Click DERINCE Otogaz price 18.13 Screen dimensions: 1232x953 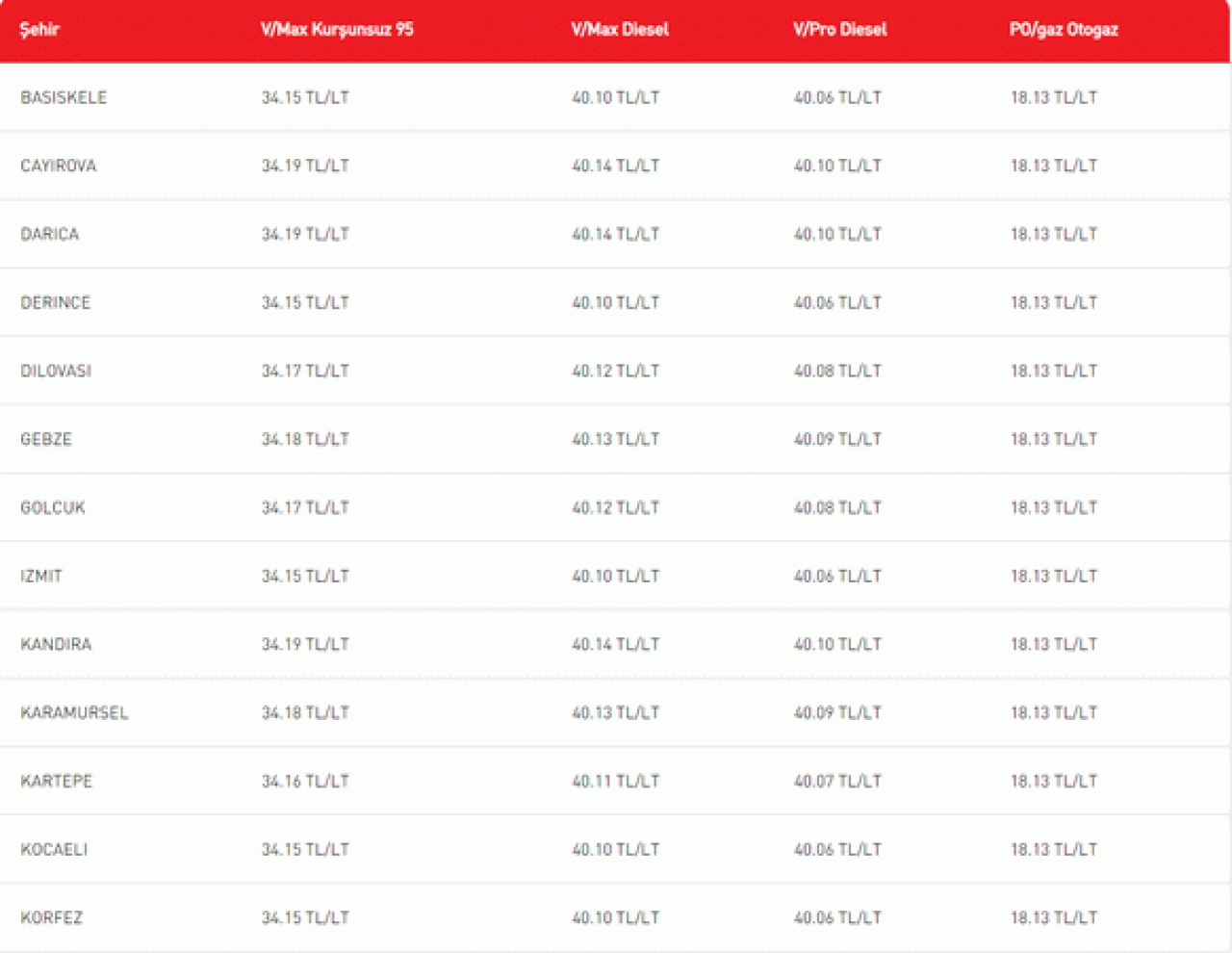(x=1054, y=302)
